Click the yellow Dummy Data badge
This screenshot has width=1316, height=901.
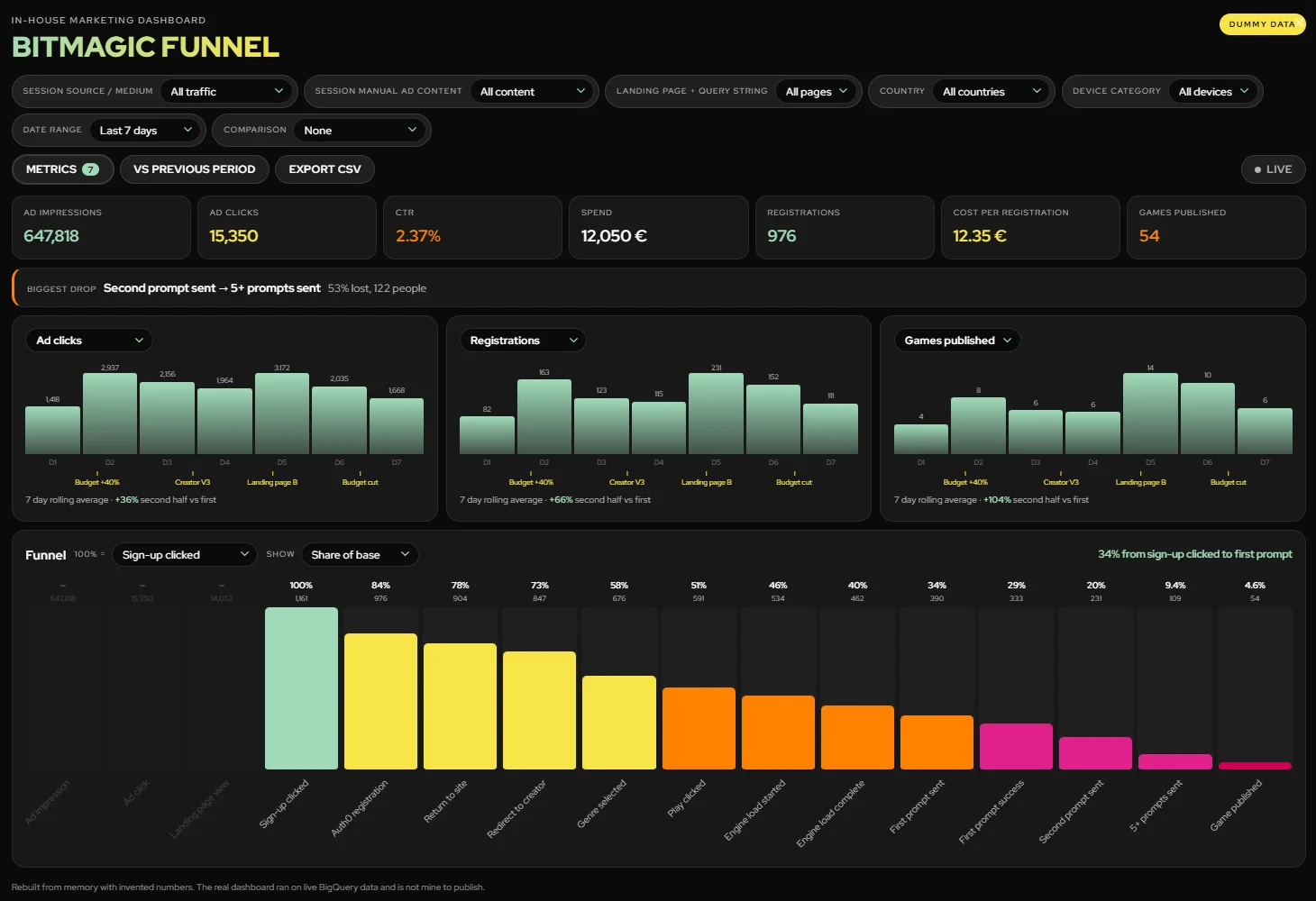[x=1262, y=24]
